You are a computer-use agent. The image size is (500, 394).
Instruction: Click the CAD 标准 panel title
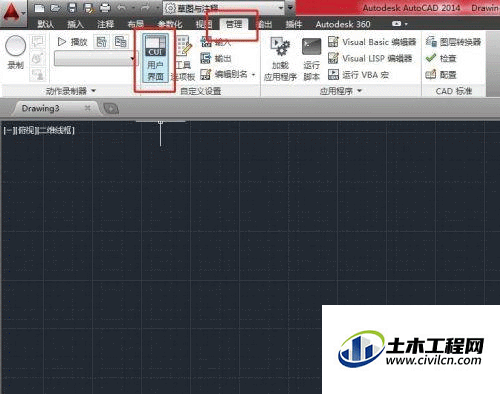[454, 91]
